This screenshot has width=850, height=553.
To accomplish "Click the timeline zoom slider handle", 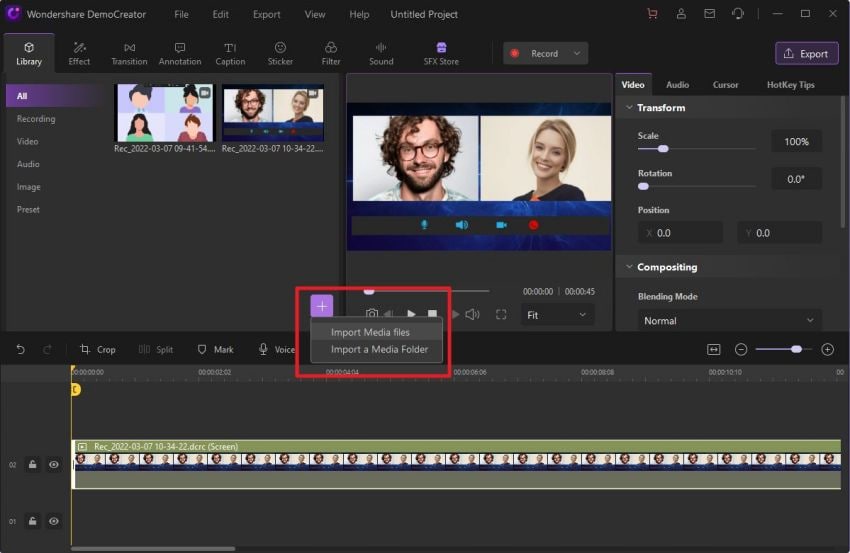I will coord(796,349).
